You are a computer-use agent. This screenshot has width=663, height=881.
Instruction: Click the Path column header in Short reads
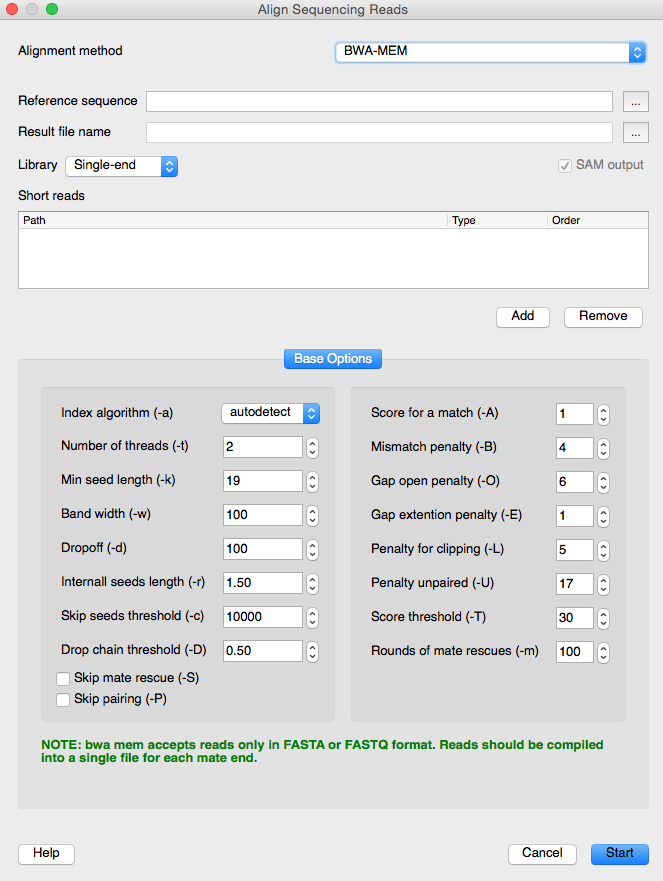(233, 220)
